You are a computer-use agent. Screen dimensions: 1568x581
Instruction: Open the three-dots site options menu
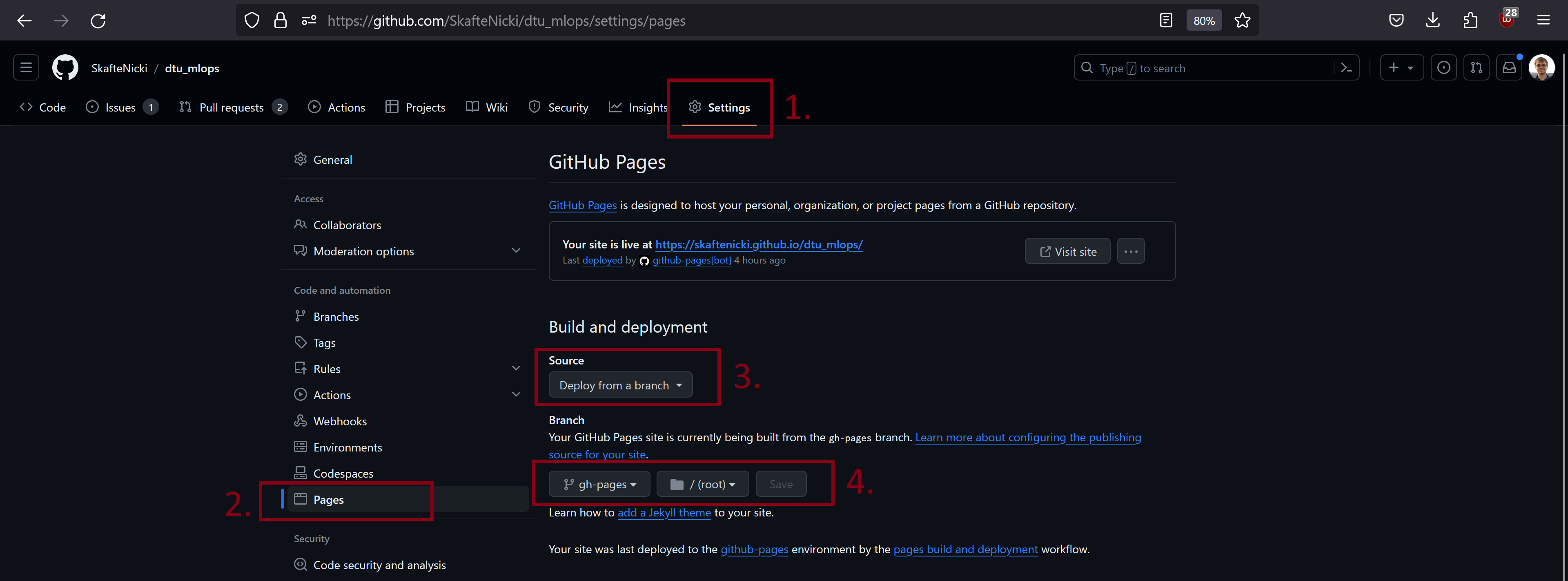[1130, 252]
